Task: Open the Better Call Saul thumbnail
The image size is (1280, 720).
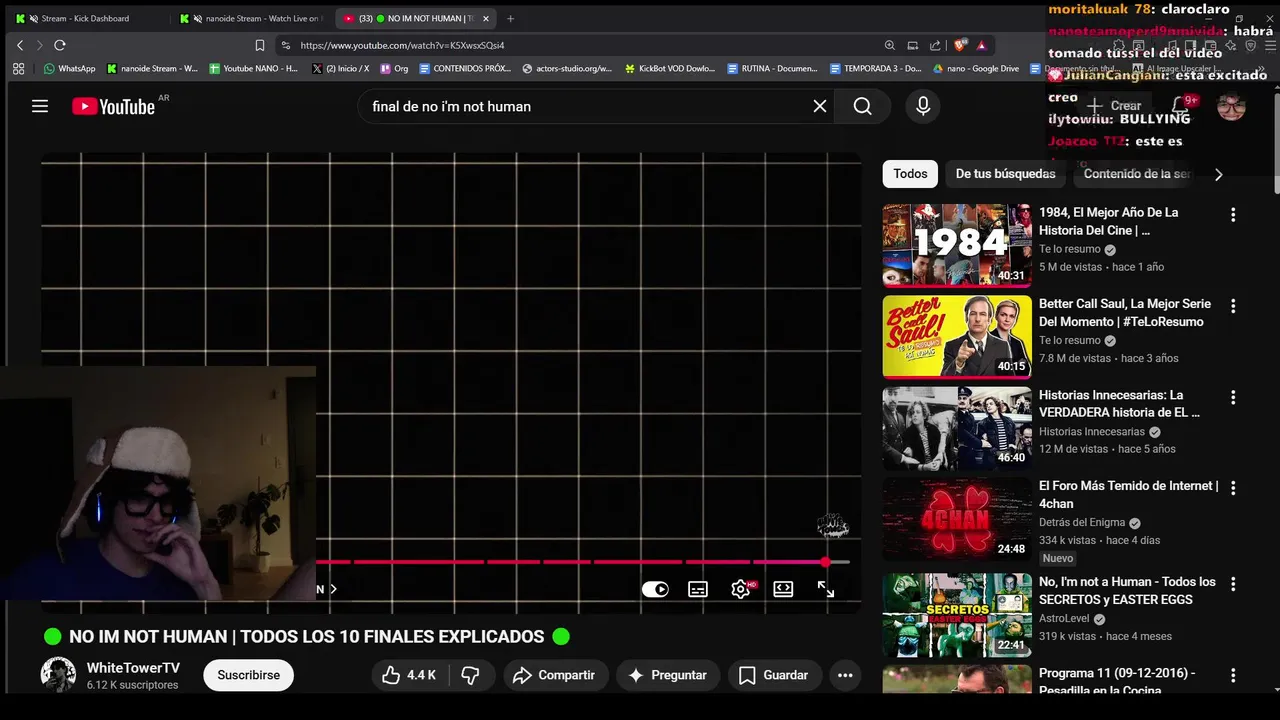Action: (957, 337)
